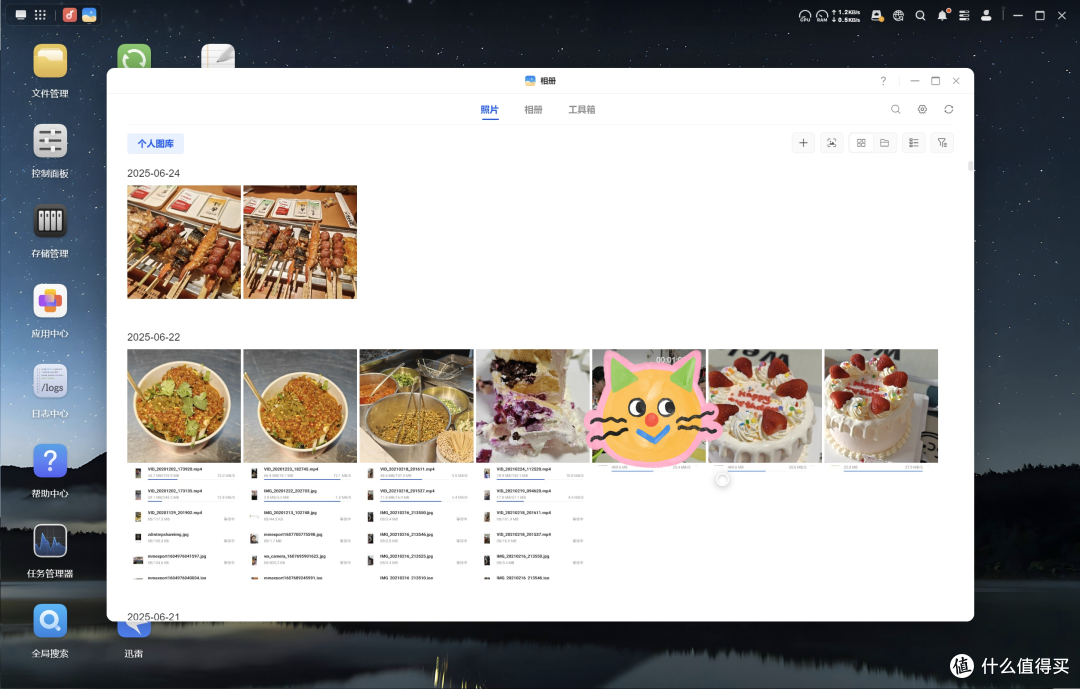Show desktop via top-left monitor icon
This screenshot has width=1080, height=689.
pyautogui.click(x=21, y=15)
